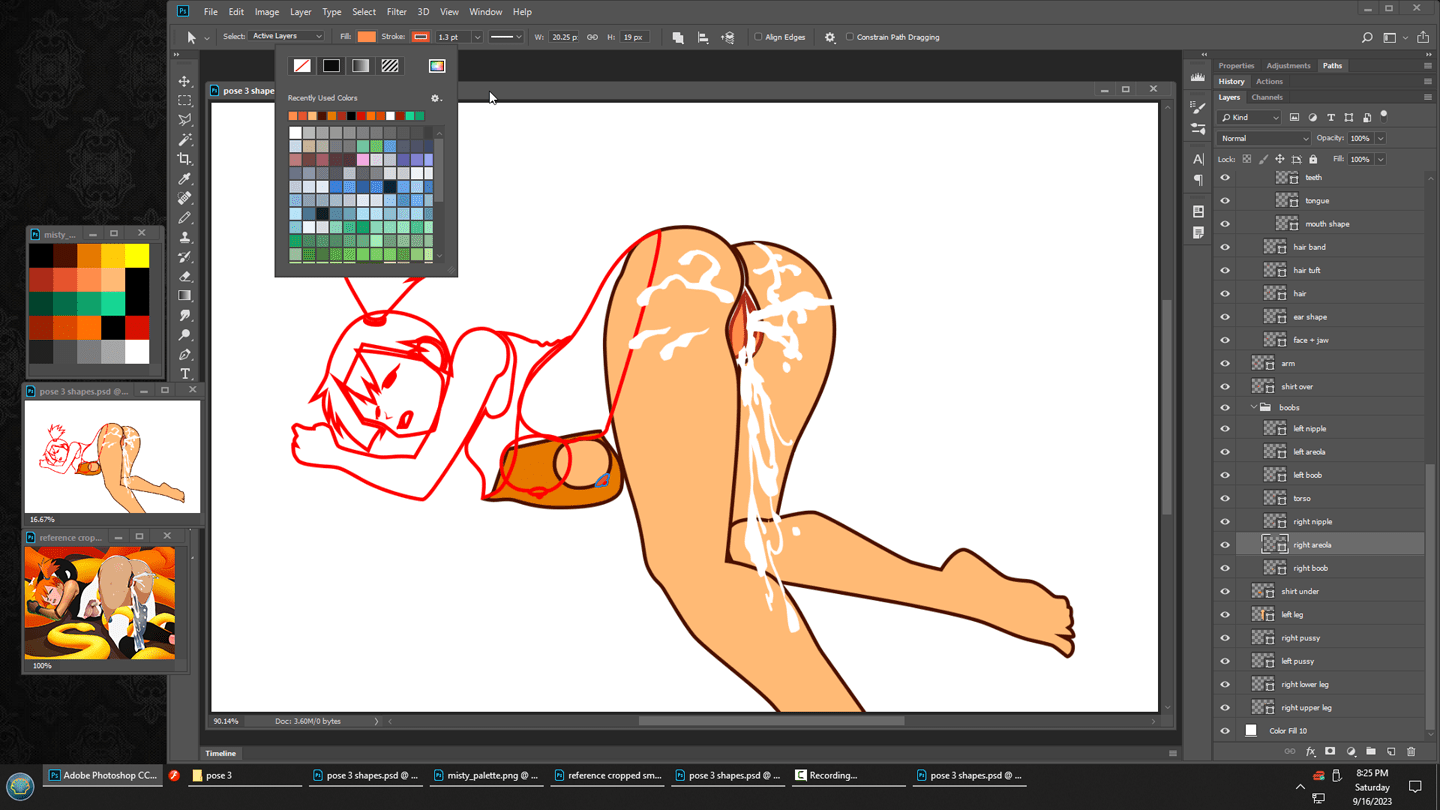The image size is (1440, 810).
Task: Activate the Horizontal Type tool
Action: point(185,374)
